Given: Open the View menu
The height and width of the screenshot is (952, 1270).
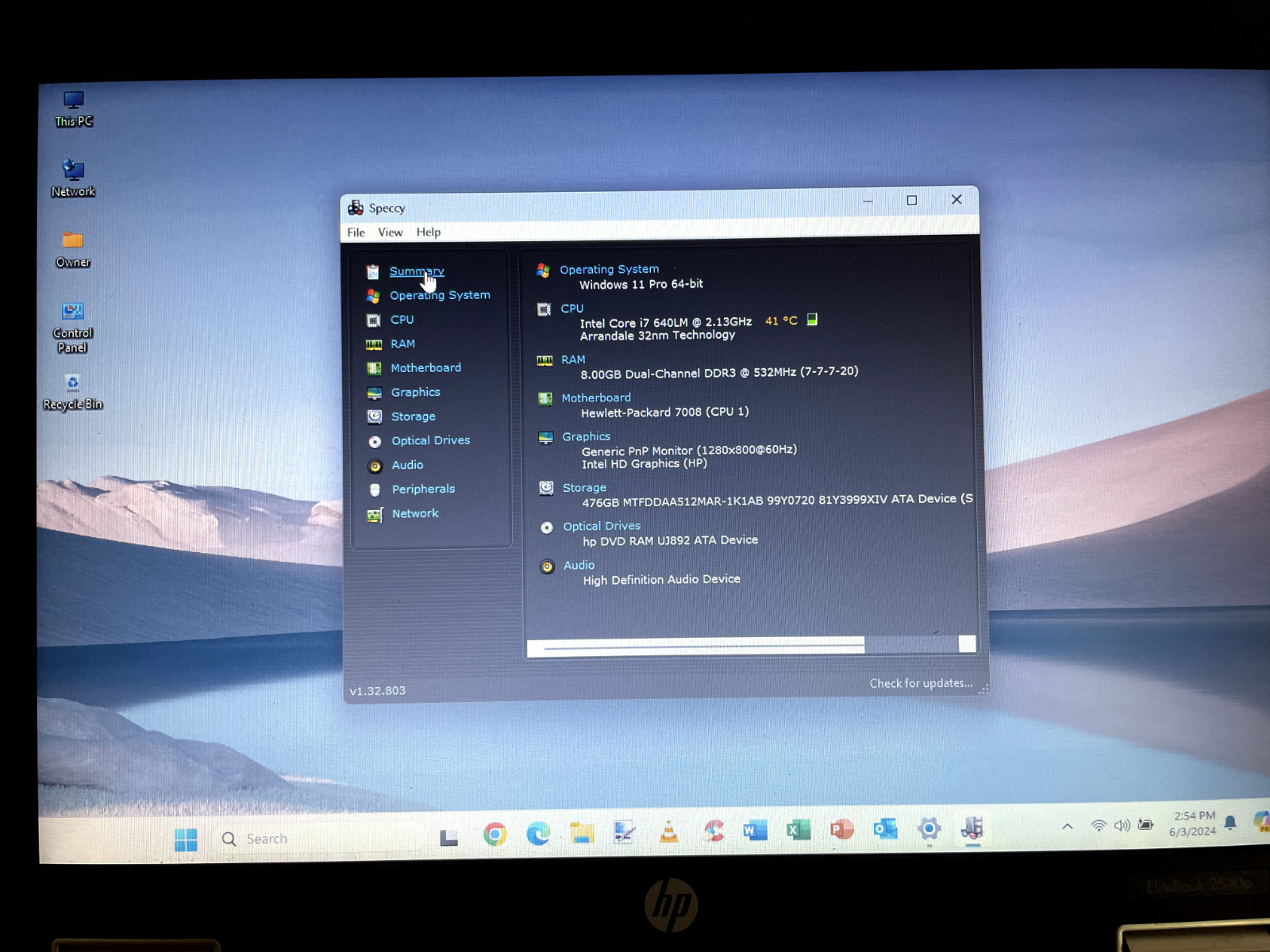Looking at the screenshot, I should point(391,232).
